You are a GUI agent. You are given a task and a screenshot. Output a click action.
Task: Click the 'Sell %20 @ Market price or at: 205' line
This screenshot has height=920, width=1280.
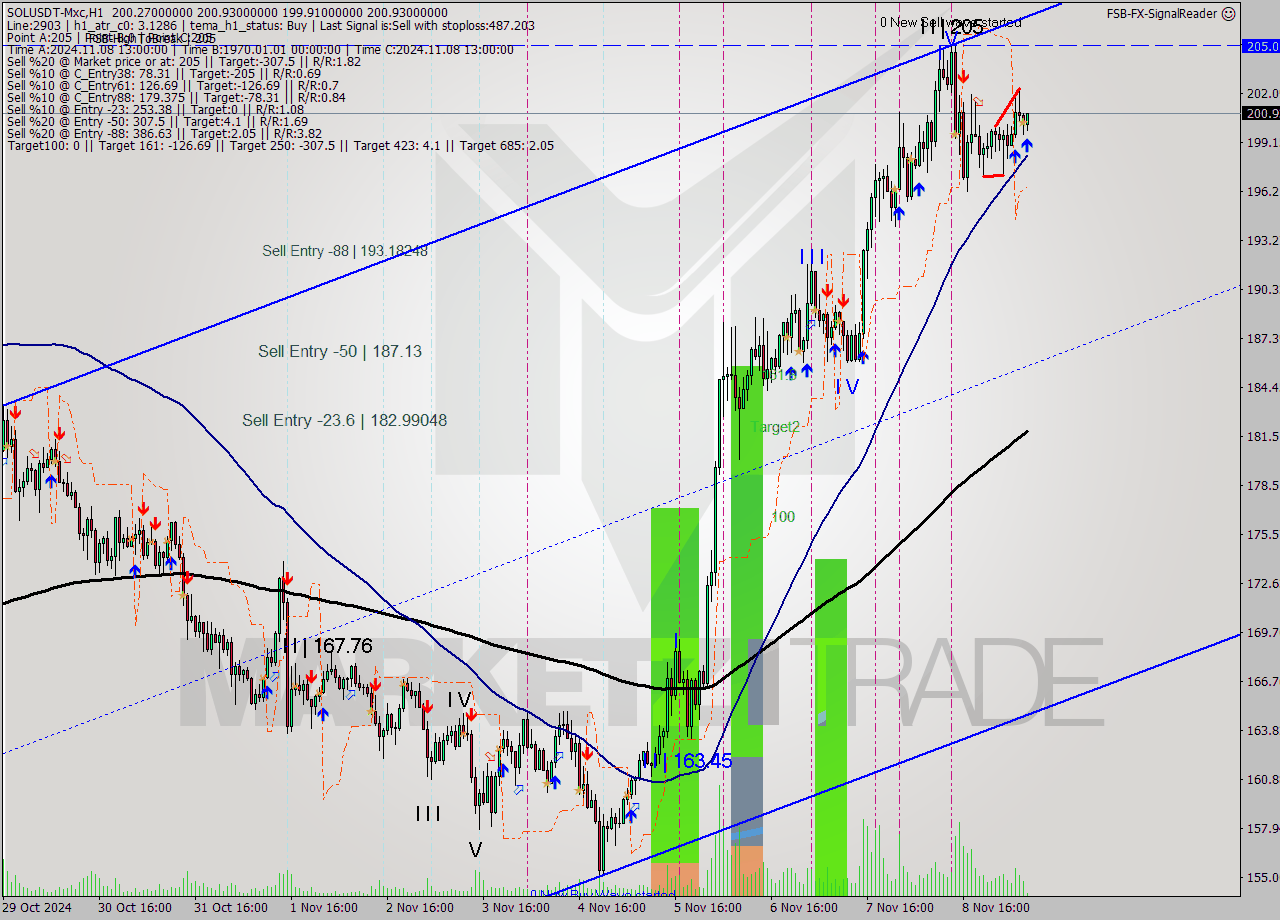click(184, 61)
